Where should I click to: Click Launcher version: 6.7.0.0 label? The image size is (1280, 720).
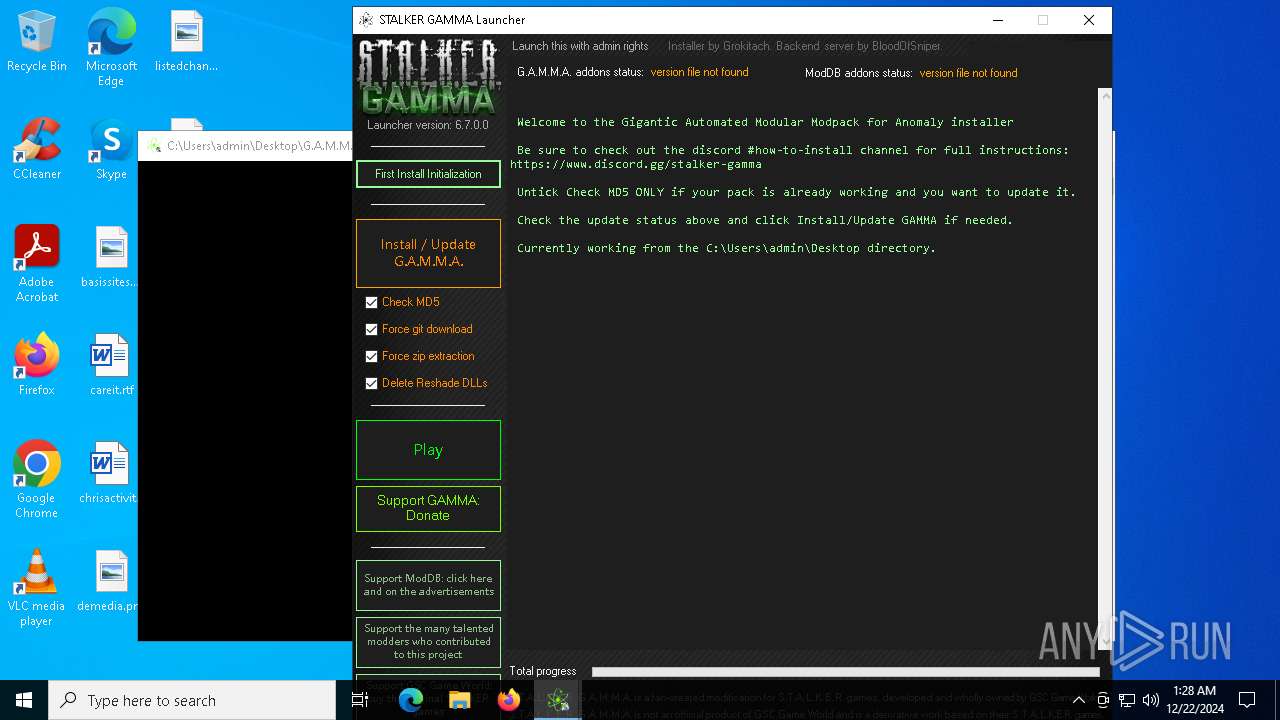pos(428,125)
